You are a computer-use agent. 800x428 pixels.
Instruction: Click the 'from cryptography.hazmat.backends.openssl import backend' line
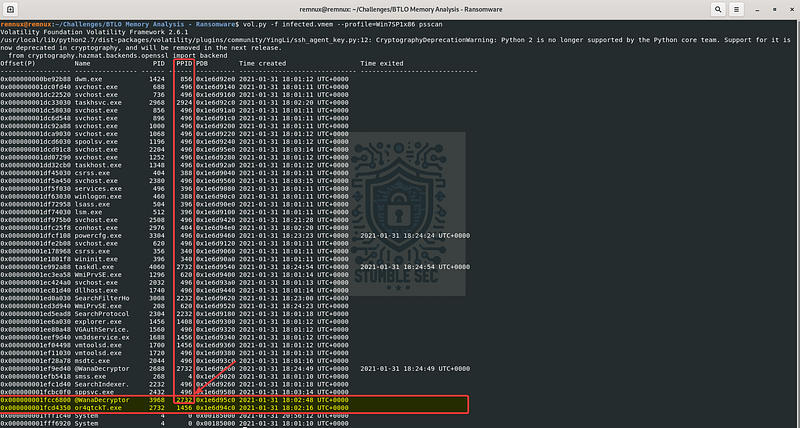(x=117, y=56)
